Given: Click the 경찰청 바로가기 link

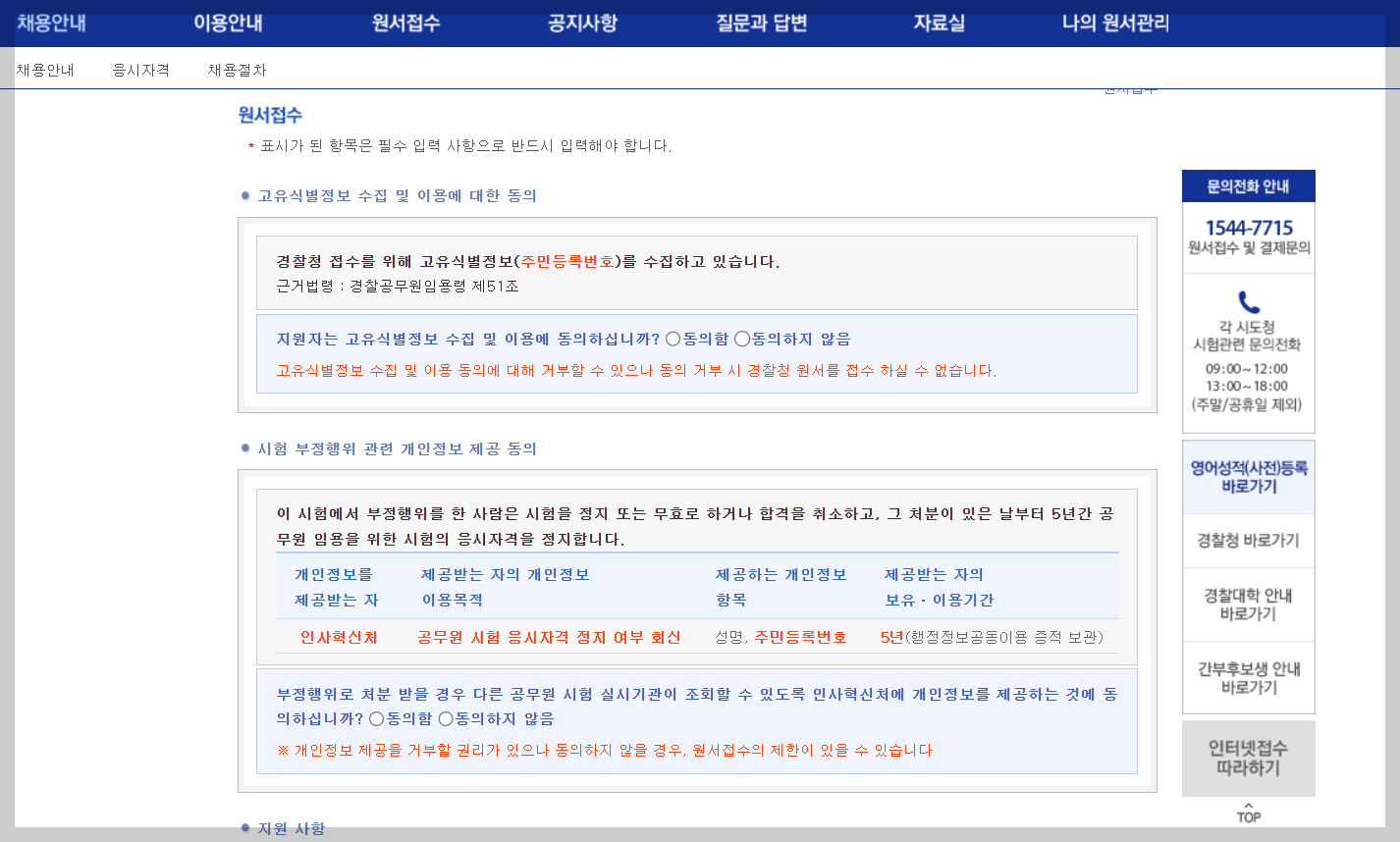Looking at the screenshot, I should [1248, 540].
